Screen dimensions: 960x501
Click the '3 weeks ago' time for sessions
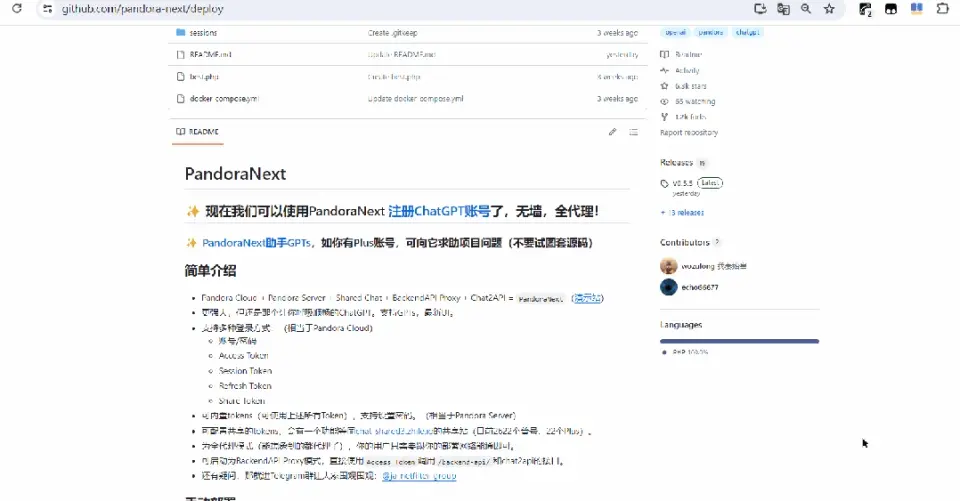(x=617, y=32)
